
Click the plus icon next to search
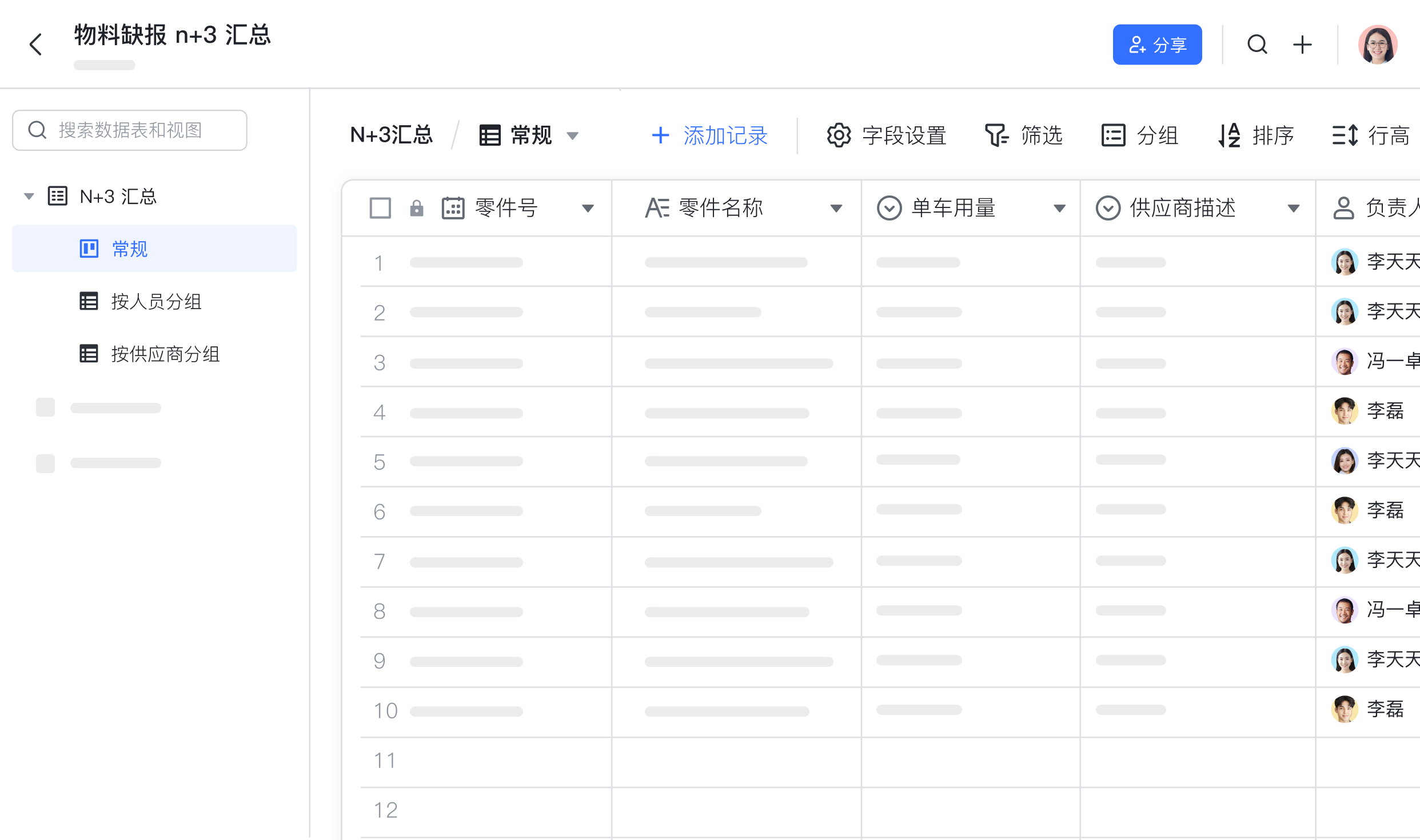click(1302, 44)
